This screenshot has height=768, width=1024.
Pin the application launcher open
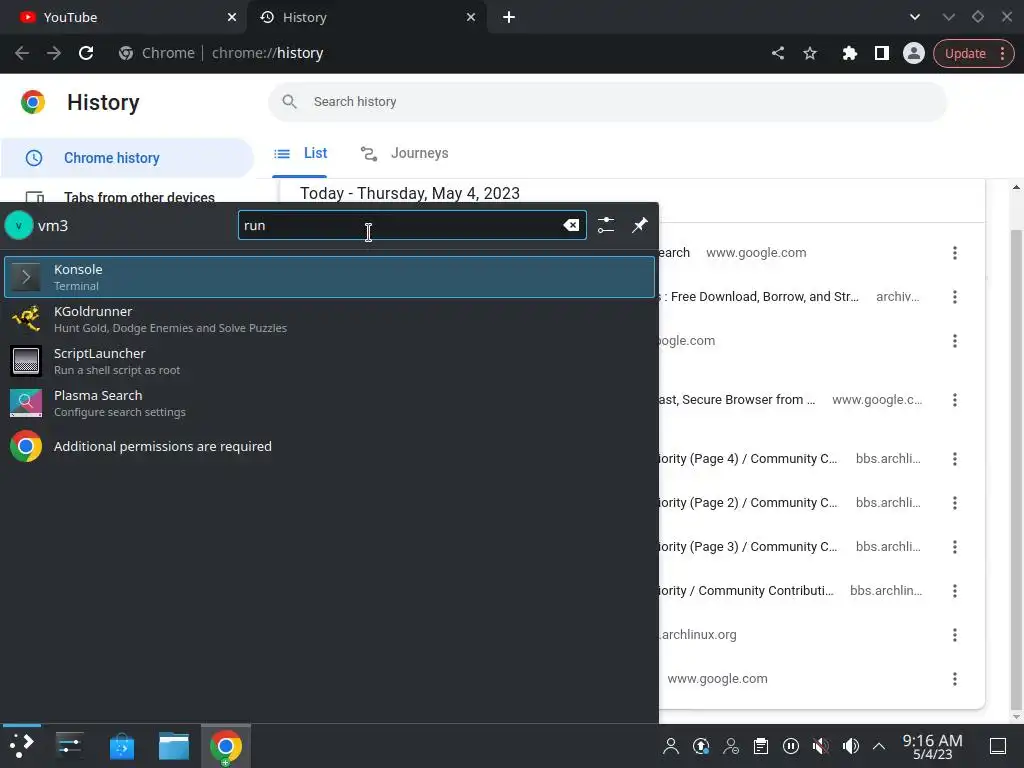(639, 225)
